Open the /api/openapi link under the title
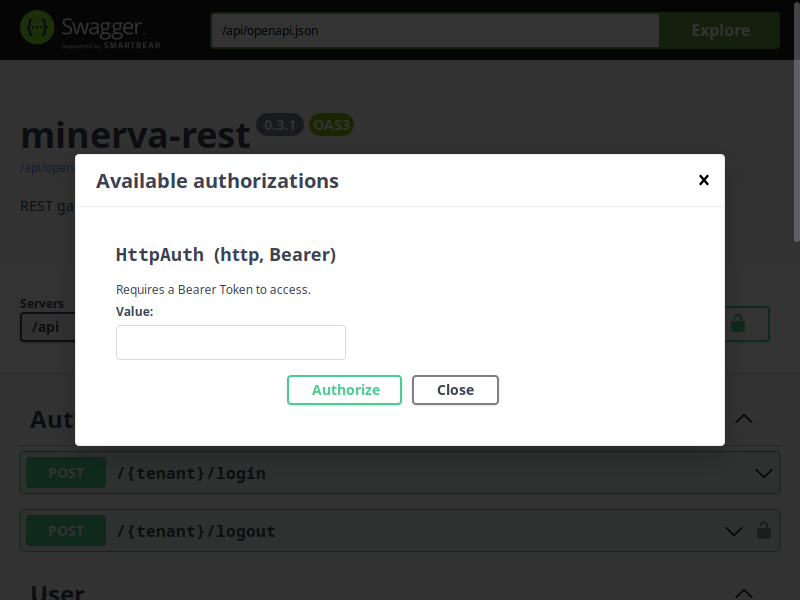 [x=47, y=168]
